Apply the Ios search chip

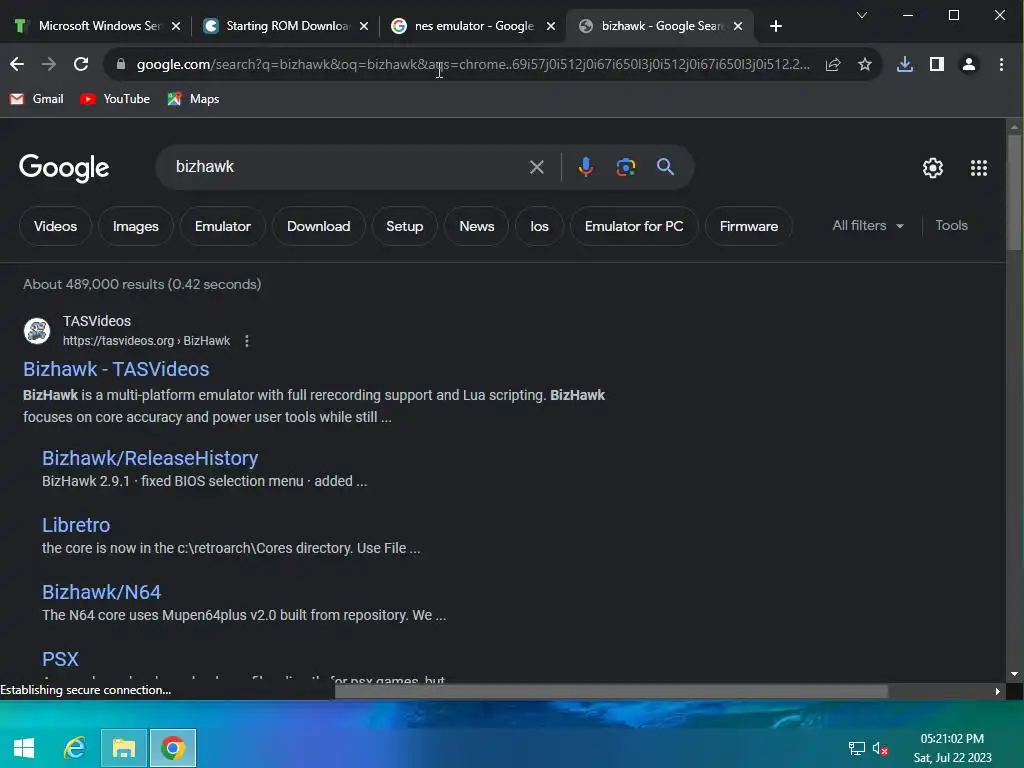(539, 226)
